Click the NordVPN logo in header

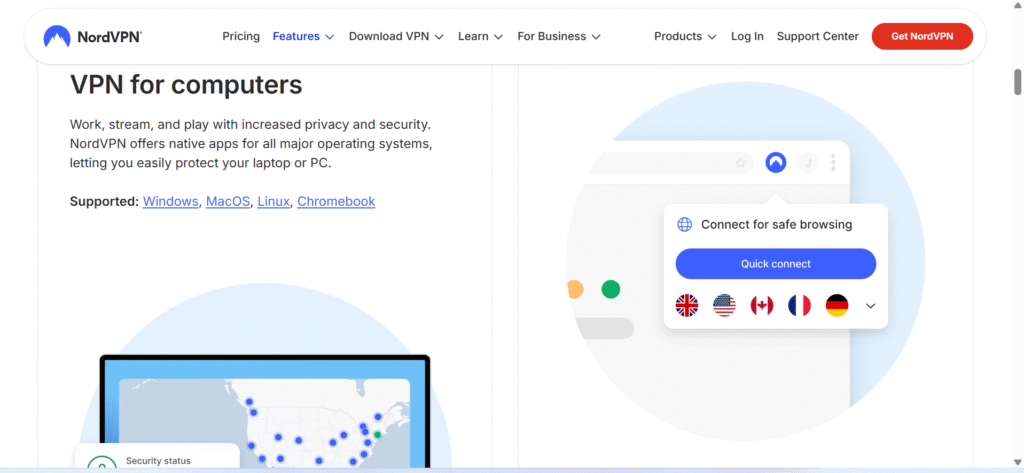(93, 36)
